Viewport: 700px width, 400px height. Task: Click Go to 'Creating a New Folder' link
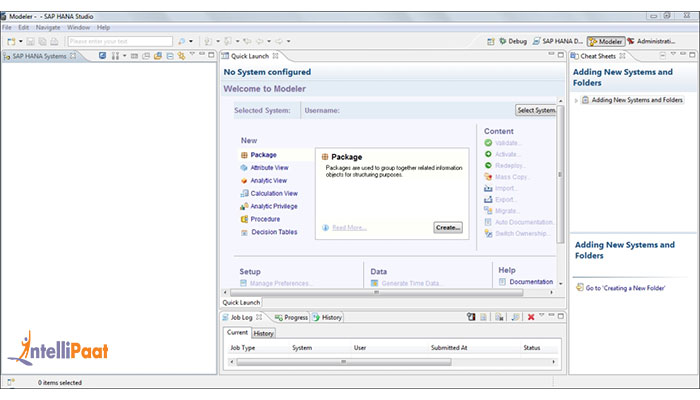[x=625, y=288]
